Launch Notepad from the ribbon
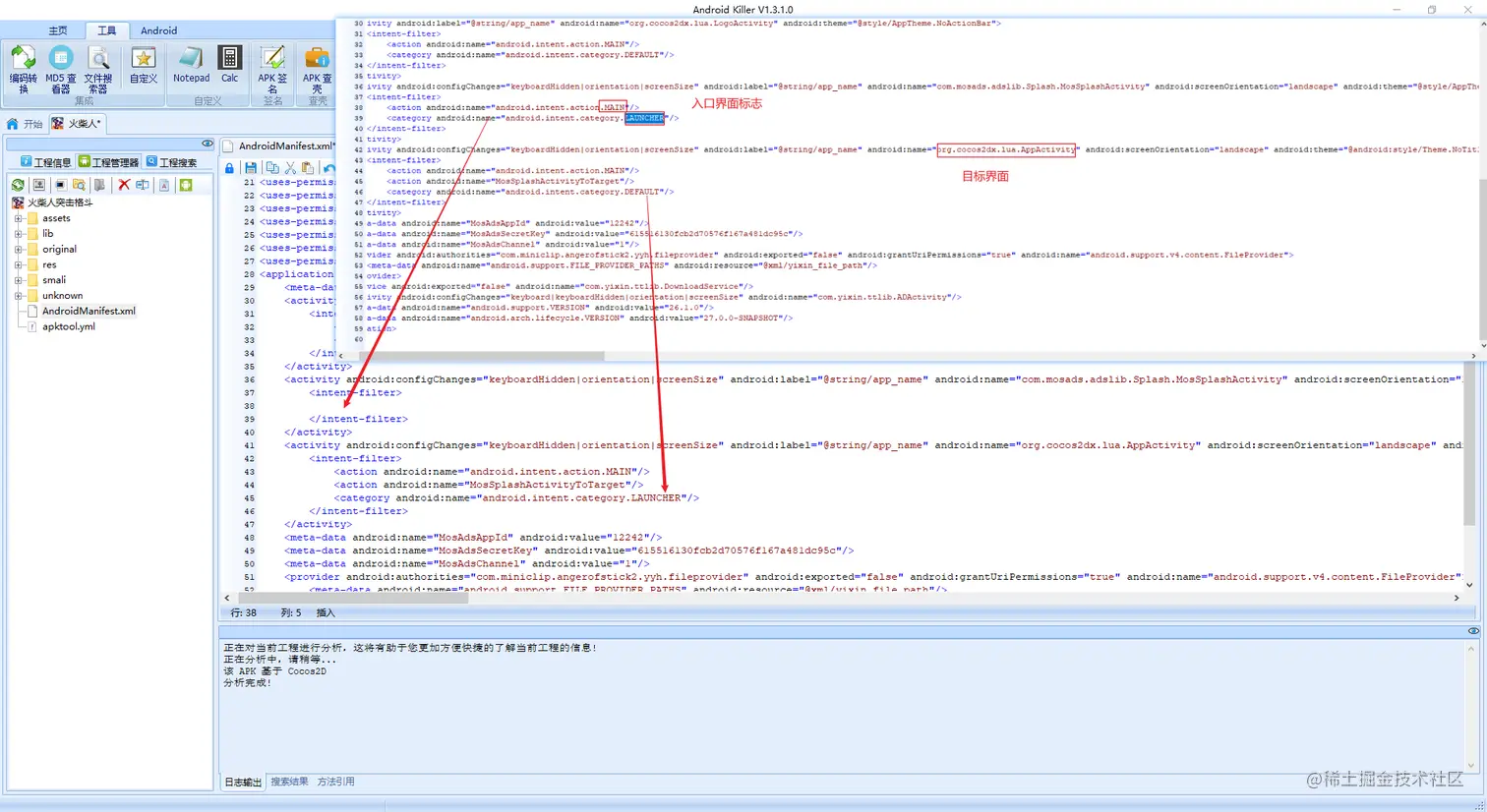 191,65
